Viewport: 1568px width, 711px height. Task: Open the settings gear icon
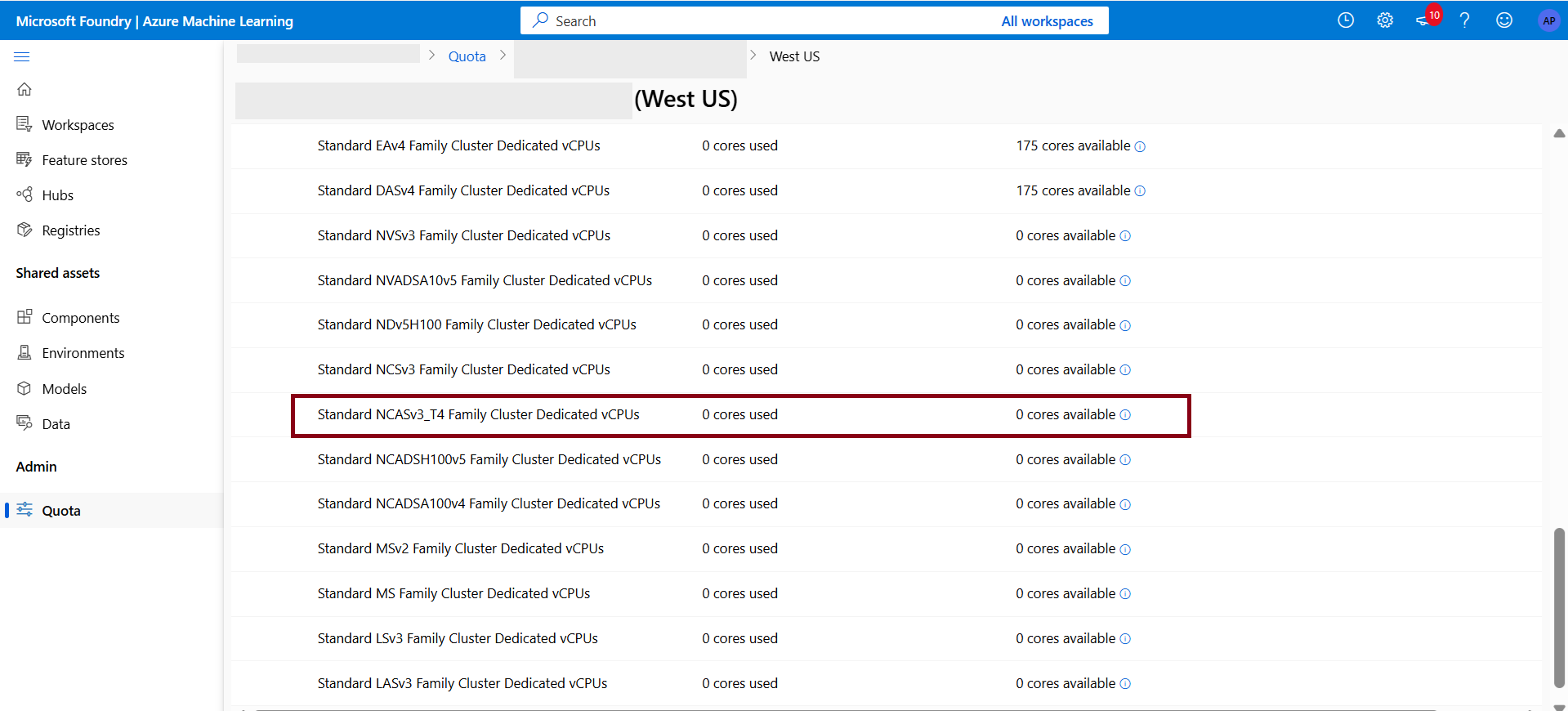[1385, 20]
